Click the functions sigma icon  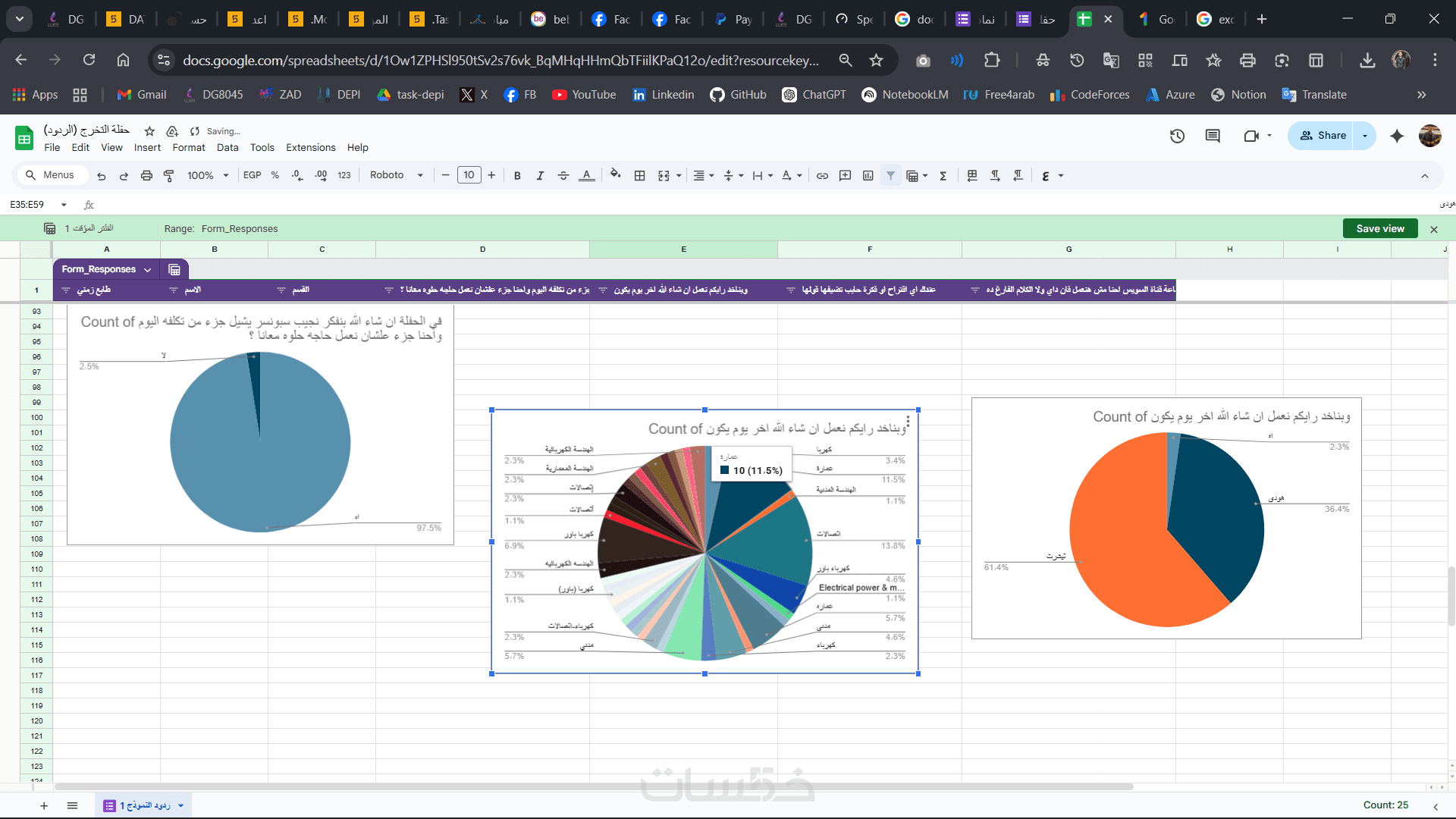pos(943,176)
